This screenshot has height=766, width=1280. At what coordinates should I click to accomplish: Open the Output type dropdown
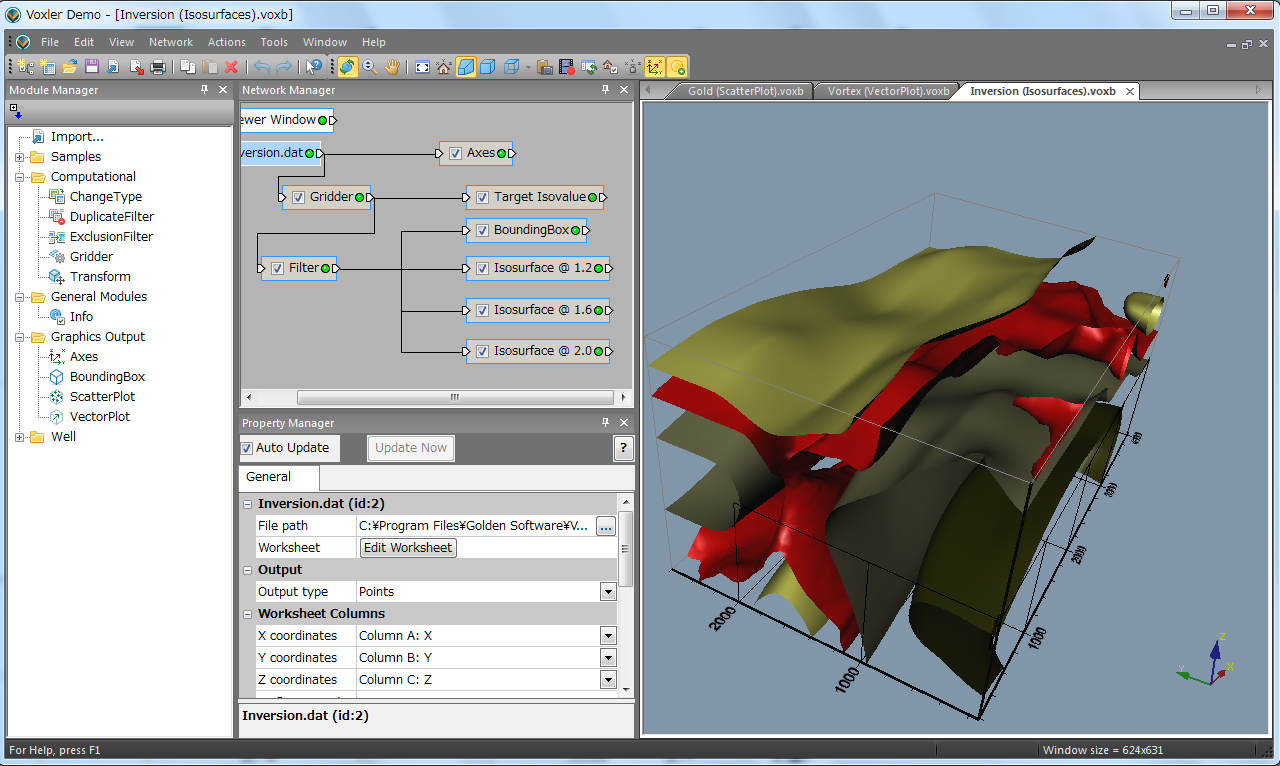[608, 592]
